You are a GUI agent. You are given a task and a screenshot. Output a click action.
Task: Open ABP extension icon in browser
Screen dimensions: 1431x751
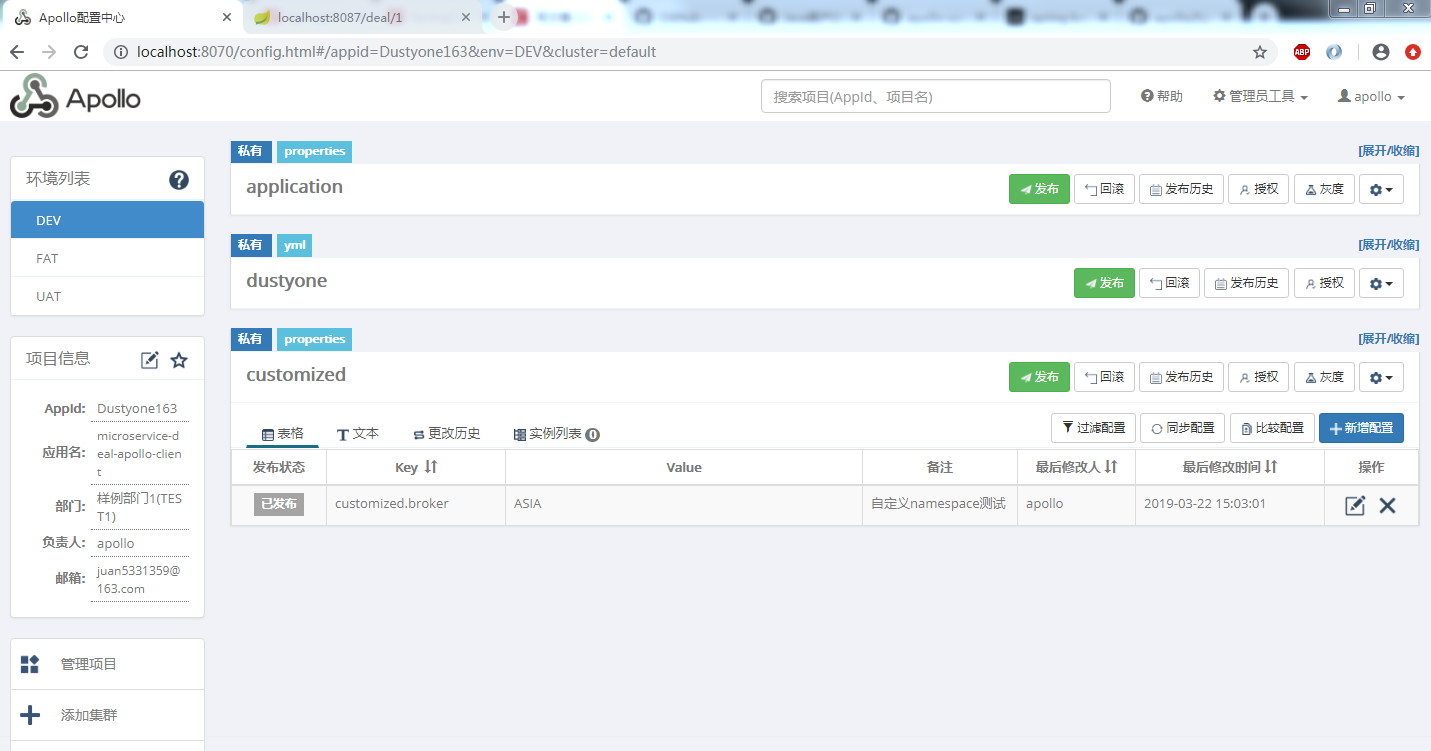click(x=1302, y=52)
